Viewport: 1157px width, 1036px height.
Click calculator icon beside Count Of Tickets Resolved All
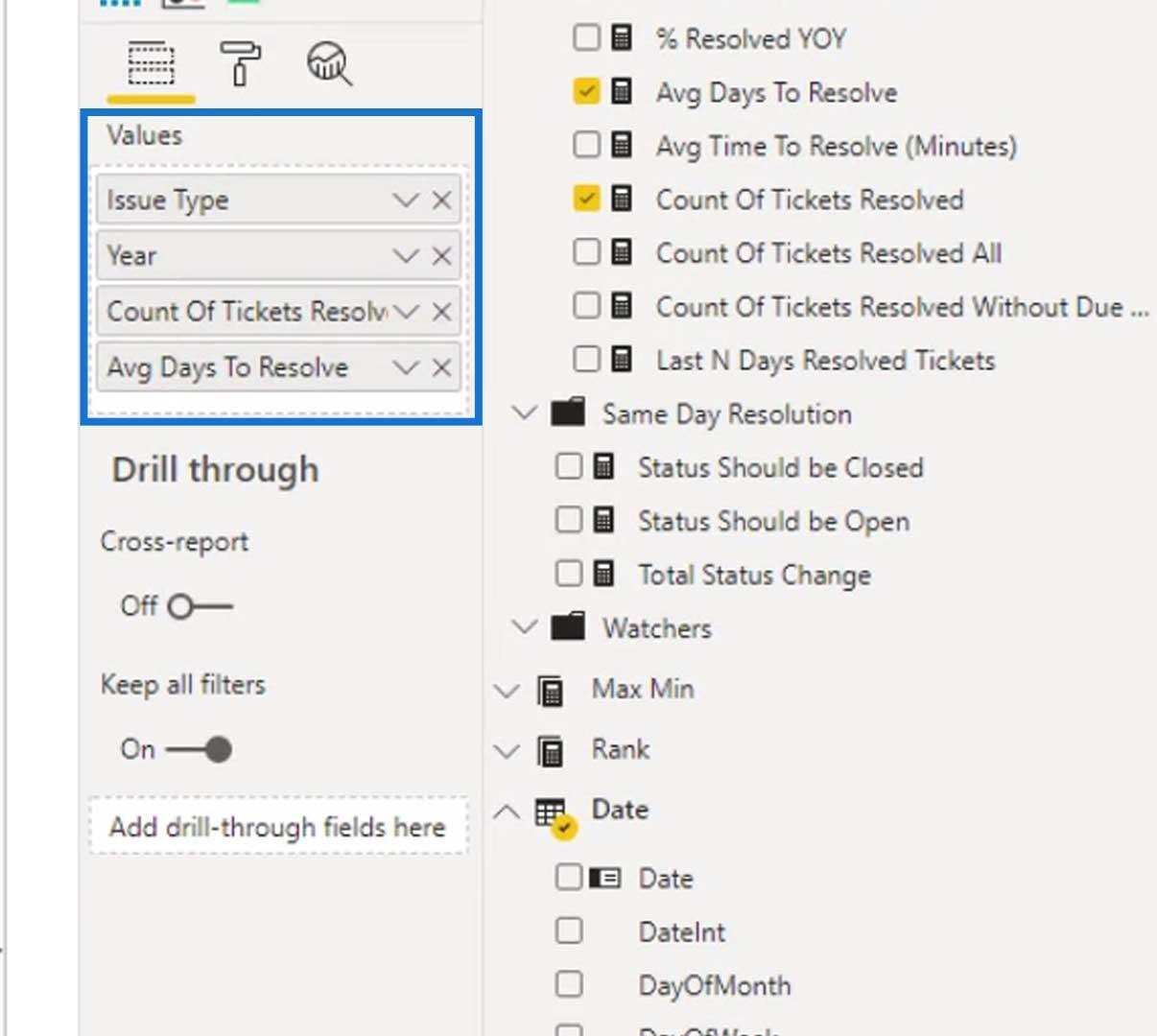(x=622, y=253)
